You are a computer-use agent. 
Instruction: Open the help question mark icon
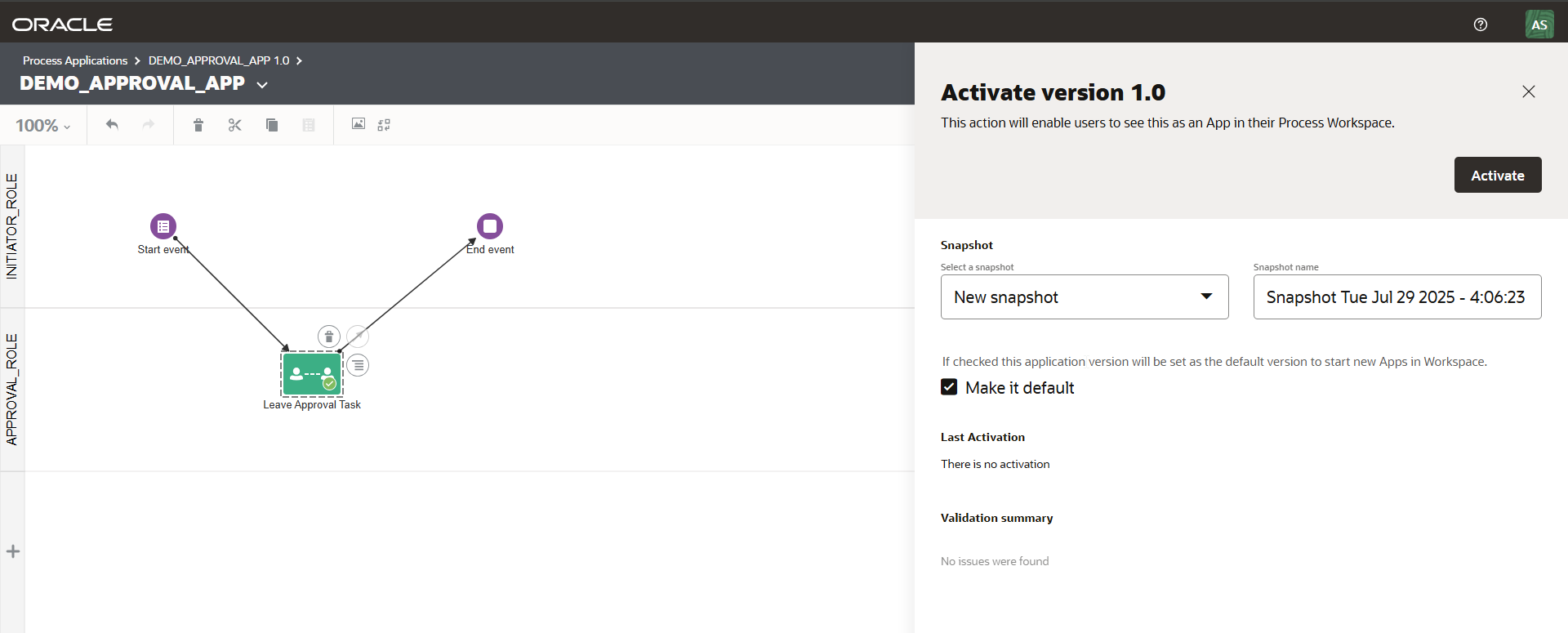click(x=1480, y=25)
